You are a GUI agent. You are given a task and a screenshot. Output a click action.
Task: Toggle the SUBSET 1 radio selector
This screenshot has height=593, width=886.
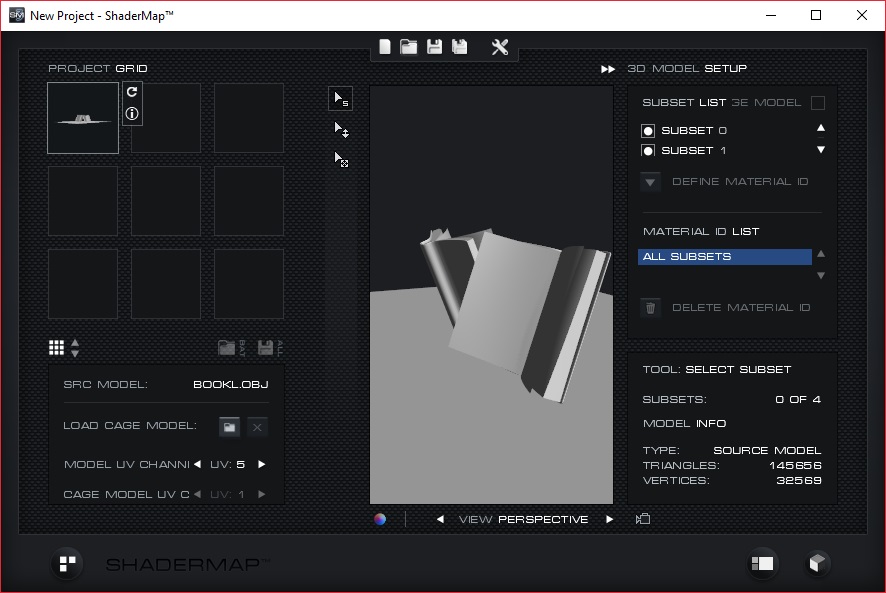(x=648, y=150)
